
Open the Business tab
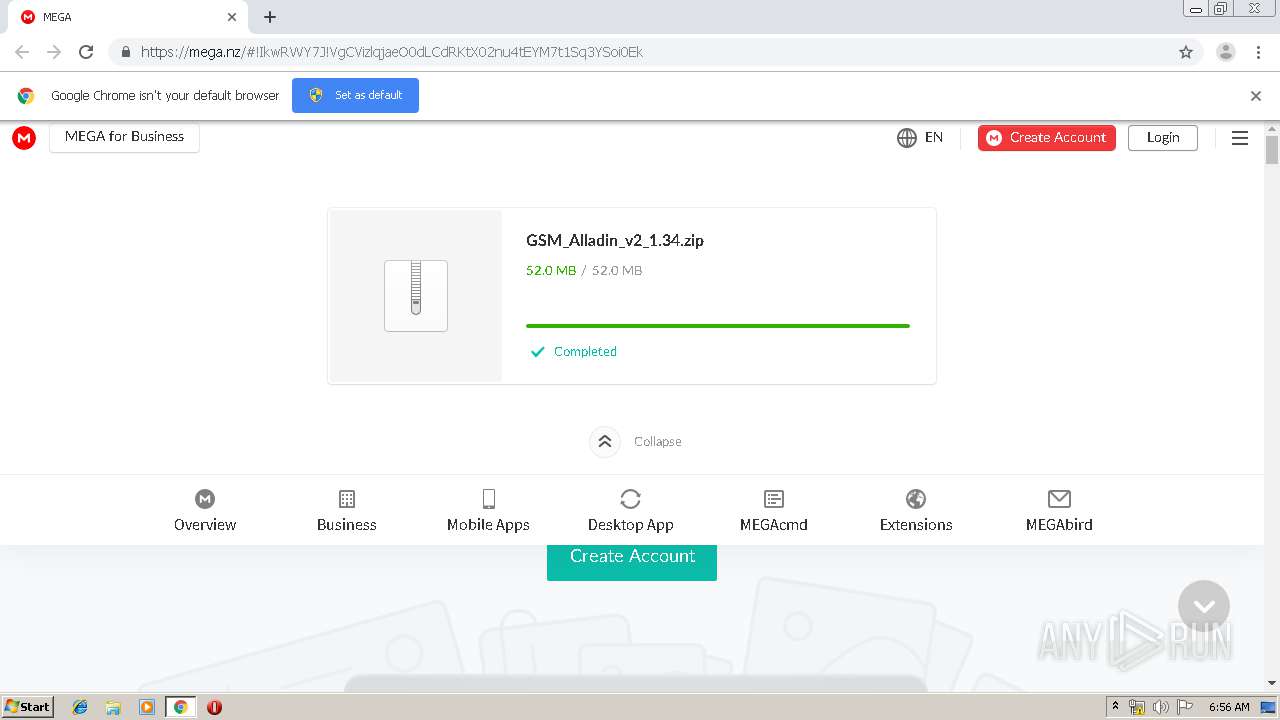pyautogui.click(x=347, y=511)
